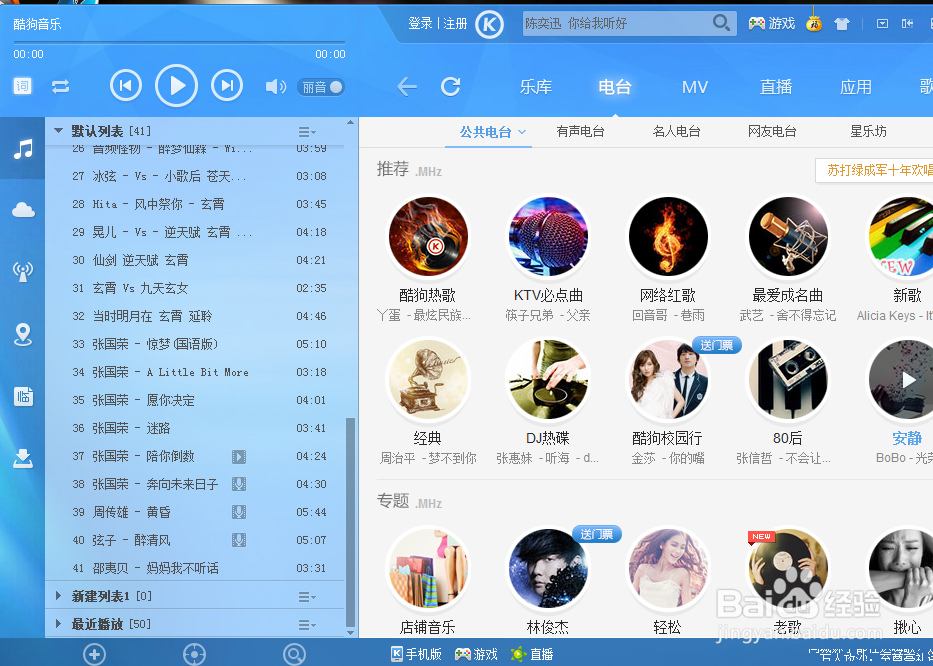
Task: Click the back navigation arrow
Action: point(406,86)
